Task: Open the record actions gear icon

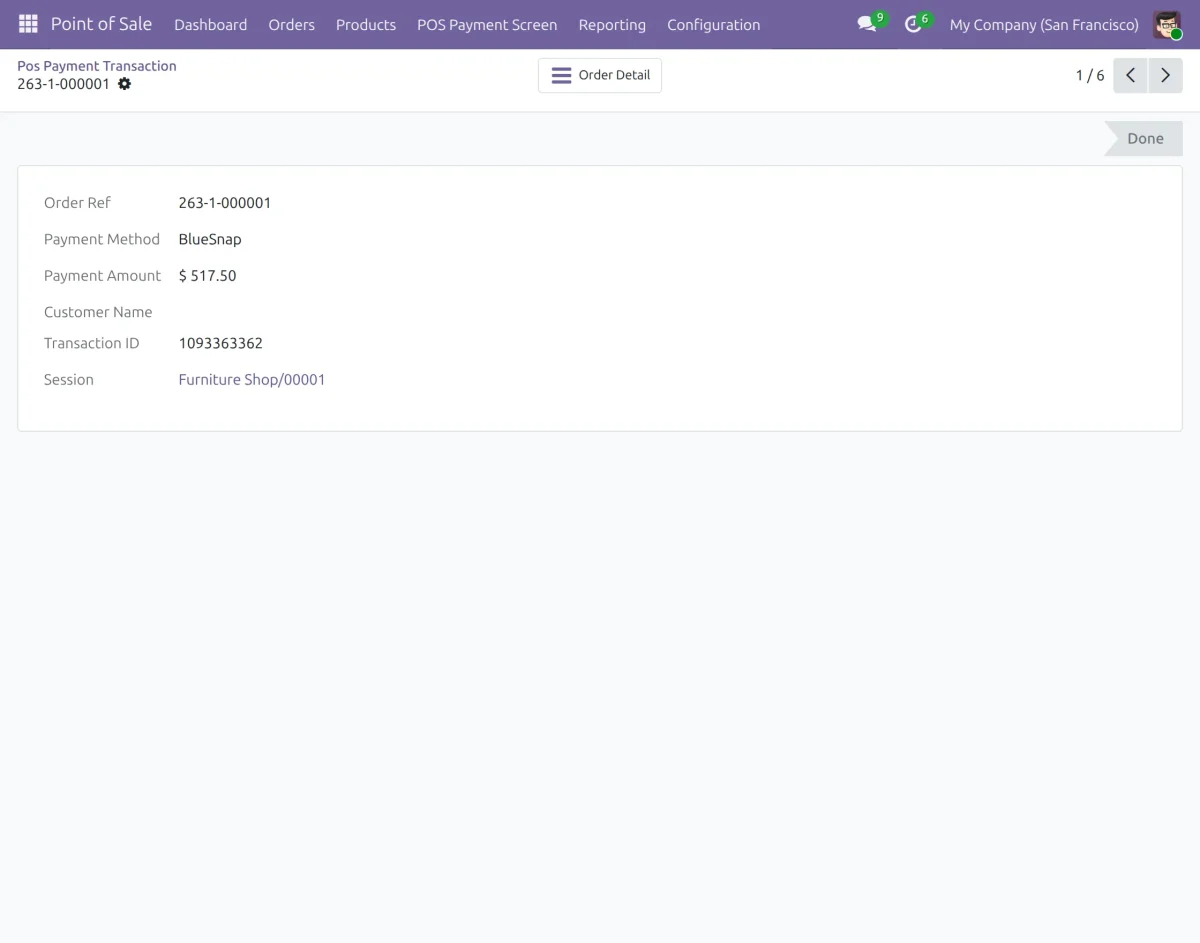Action: [x=124, y=84]
